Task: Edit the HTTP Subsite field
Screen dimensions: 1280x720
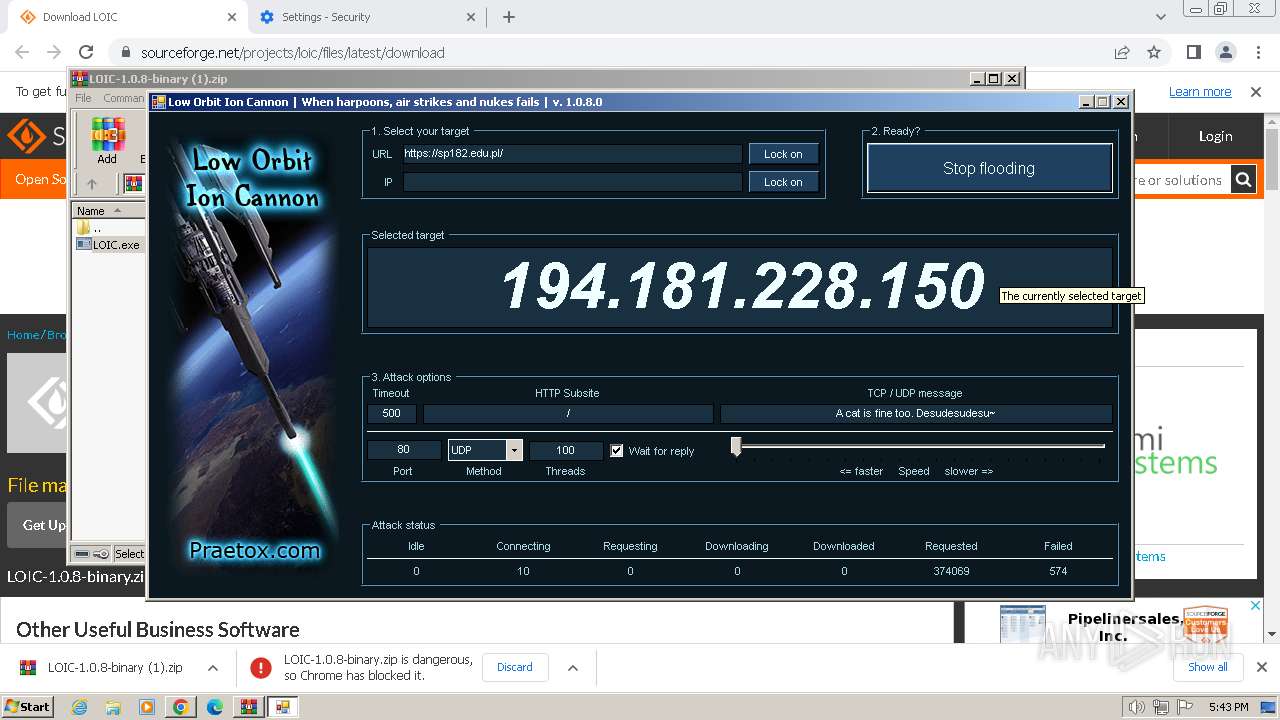Action: coord(568,413)
